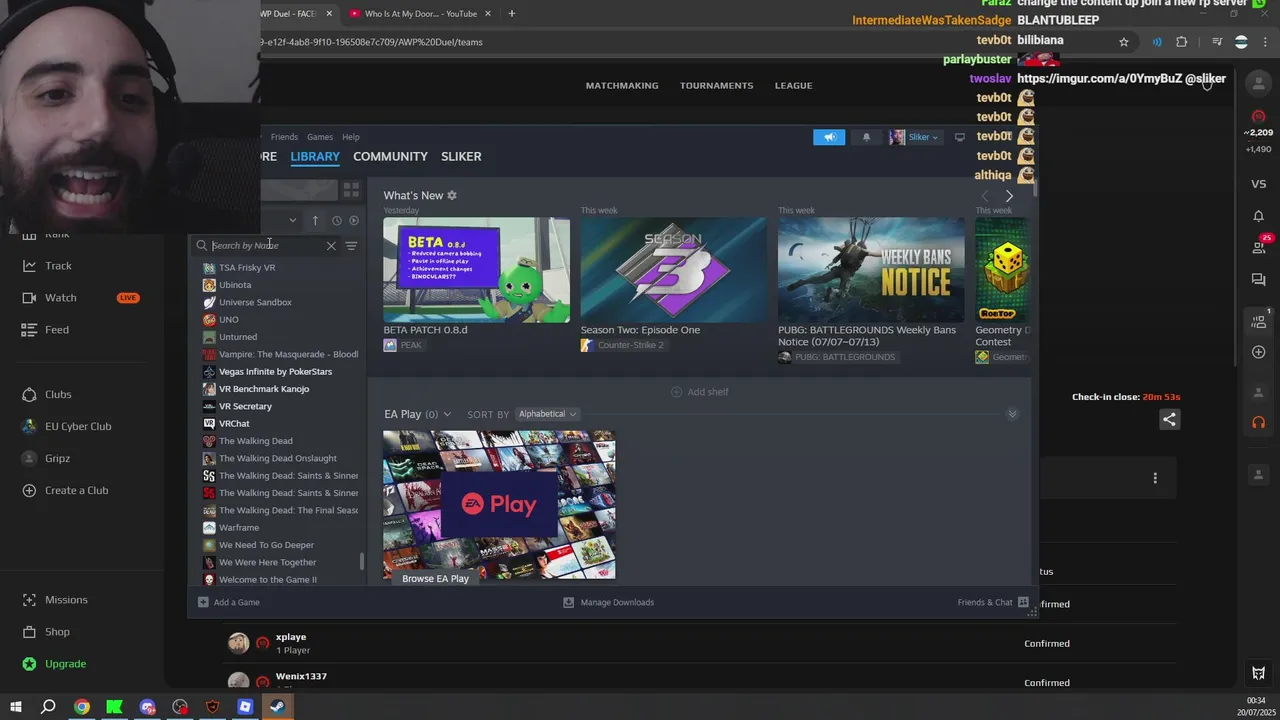Screen dimensions: 1280x720
Task: Click Add a Game in Steam
Action: pyautogui.click(x=228, y=602)
